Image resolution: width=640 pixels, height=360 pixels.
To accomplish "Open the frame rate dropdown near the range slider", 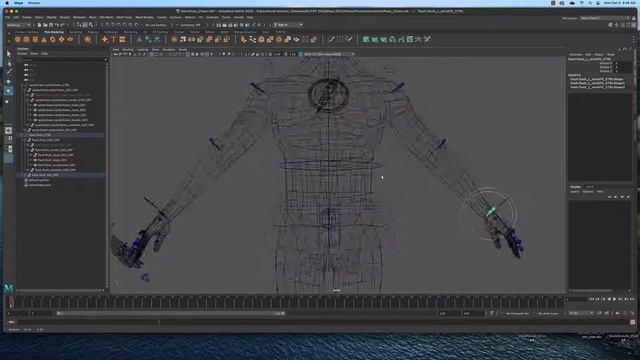I will click(581, 313).
